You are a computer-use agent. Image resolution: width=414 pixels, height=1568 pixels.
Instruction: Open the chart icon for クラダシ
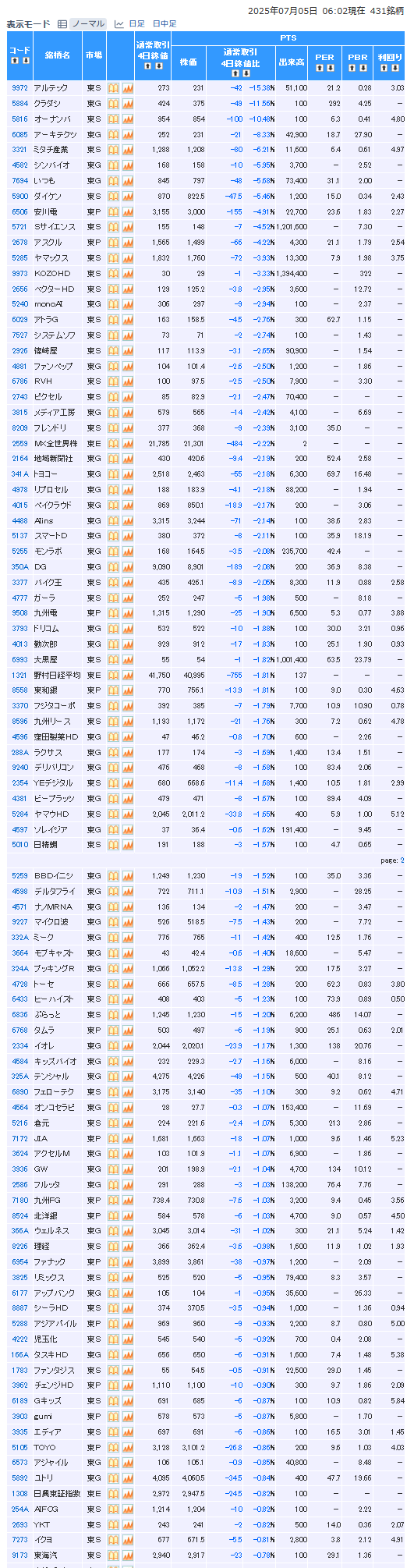click(x=128, y=104)
